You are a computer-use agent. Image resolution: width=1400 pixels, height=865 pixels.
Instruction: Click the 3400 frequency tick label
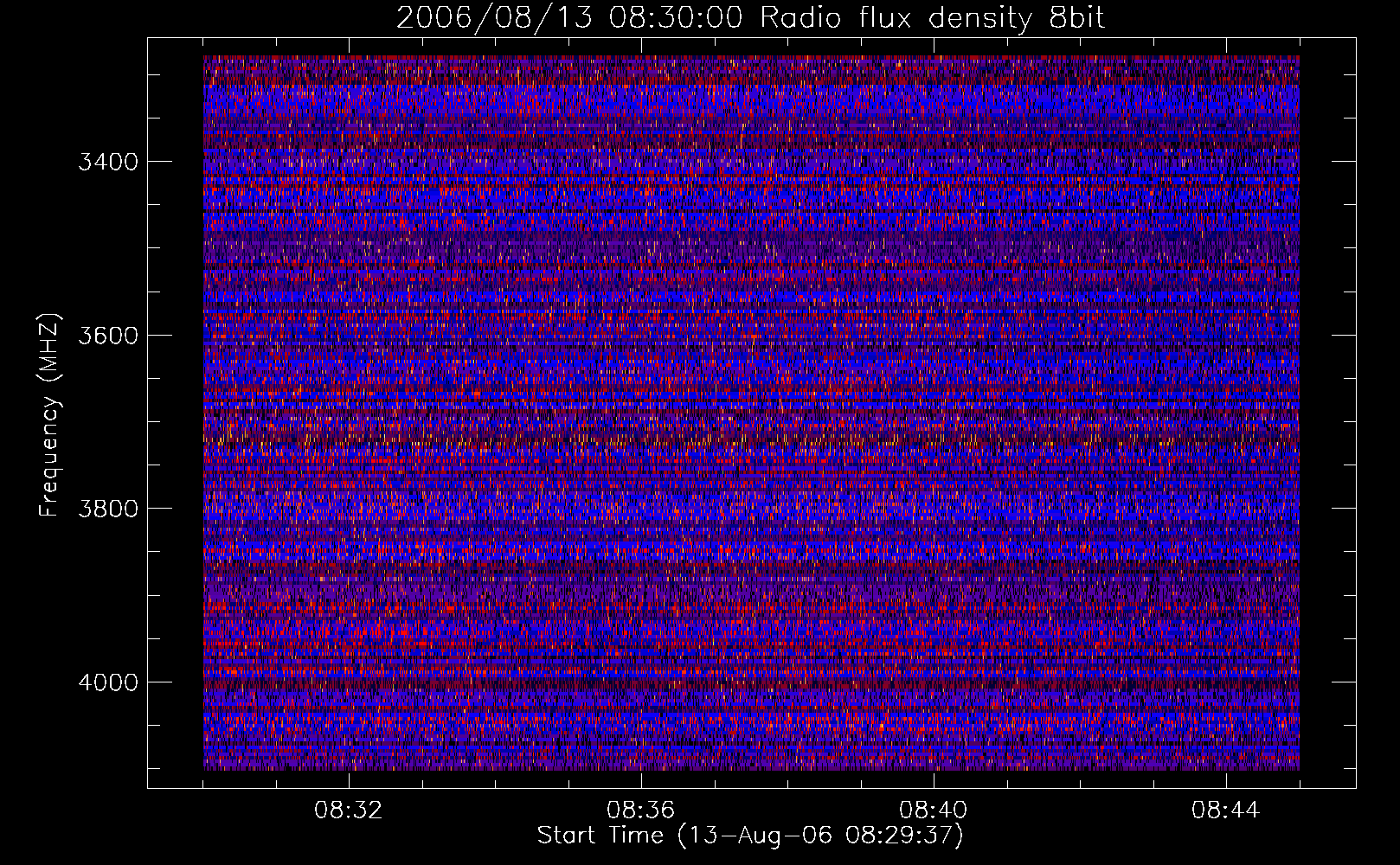point(108,162)
